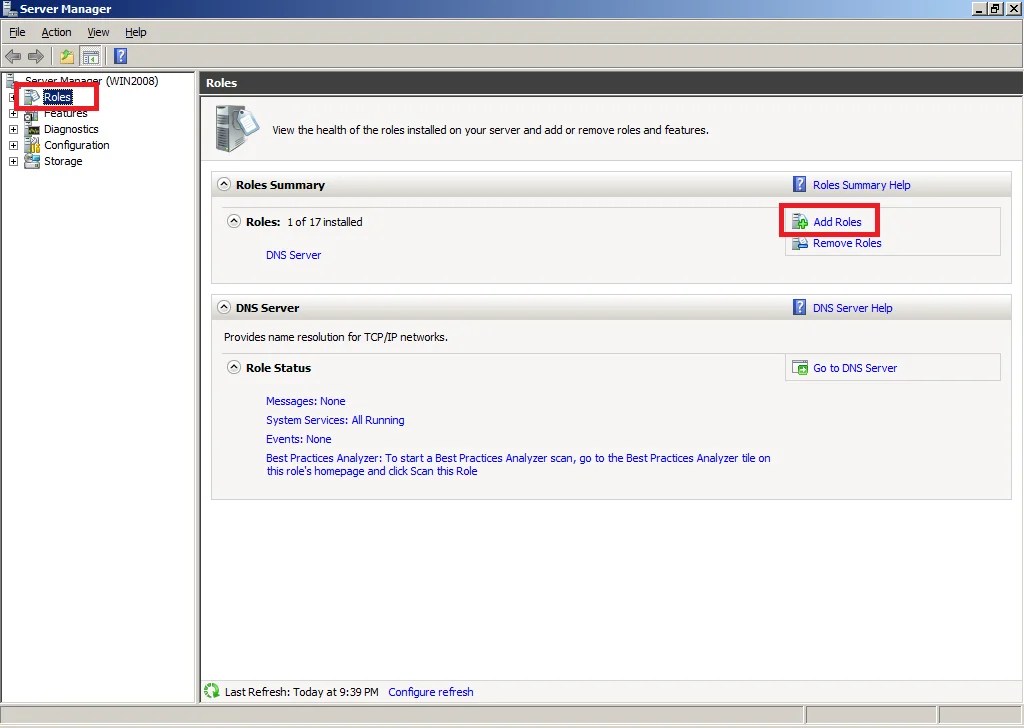
Task: Click the Add Roles link
Action: (837, 222)
